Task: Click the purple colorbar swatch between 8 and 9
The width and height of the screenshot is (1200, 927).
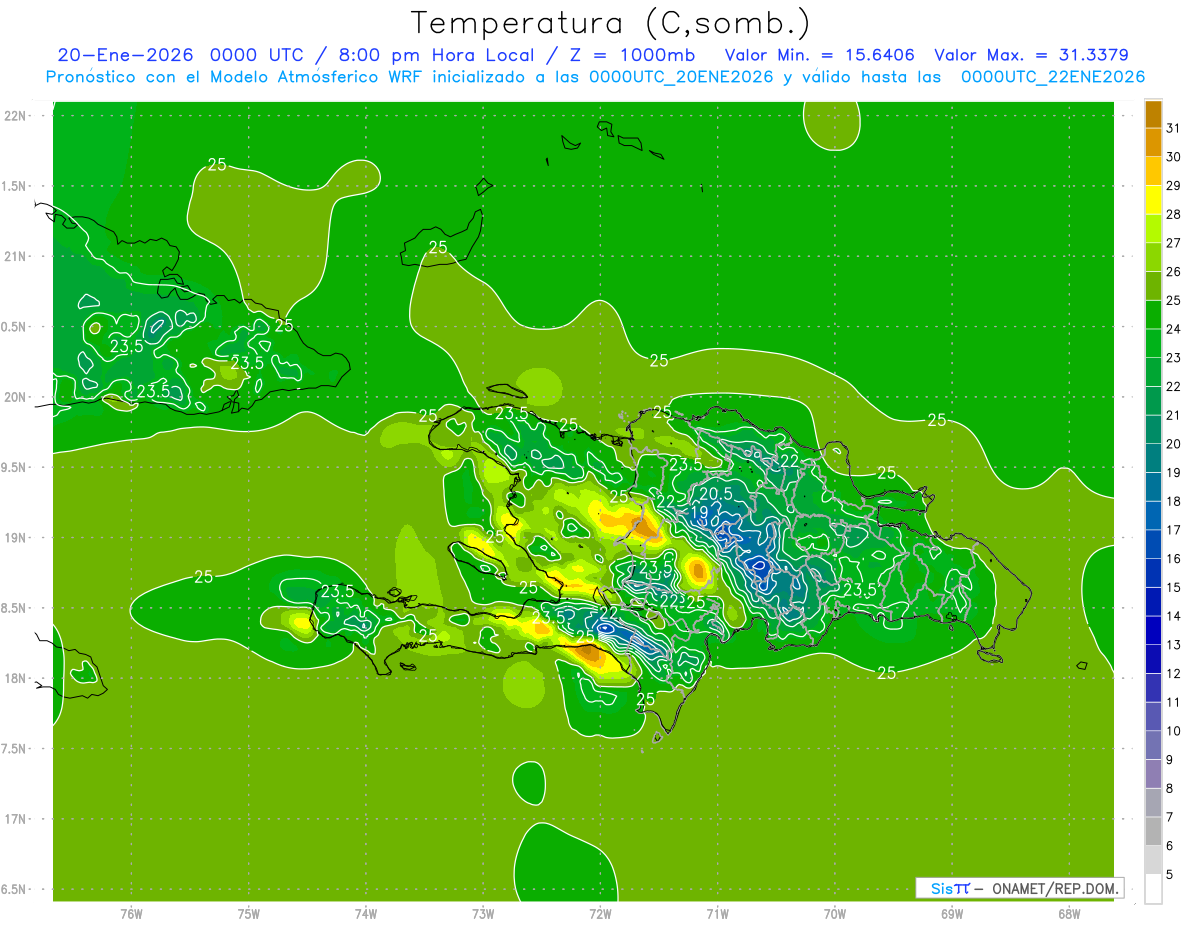Action: pos(1153,775)
